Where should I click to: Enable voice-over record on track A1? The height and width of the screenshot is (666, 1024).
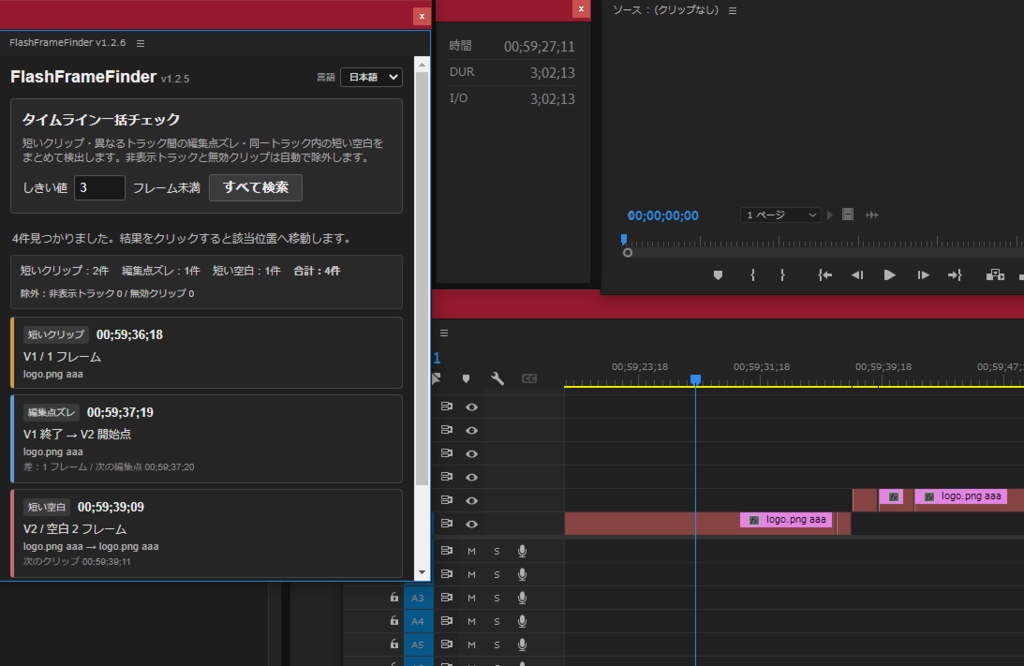point(522,551)
